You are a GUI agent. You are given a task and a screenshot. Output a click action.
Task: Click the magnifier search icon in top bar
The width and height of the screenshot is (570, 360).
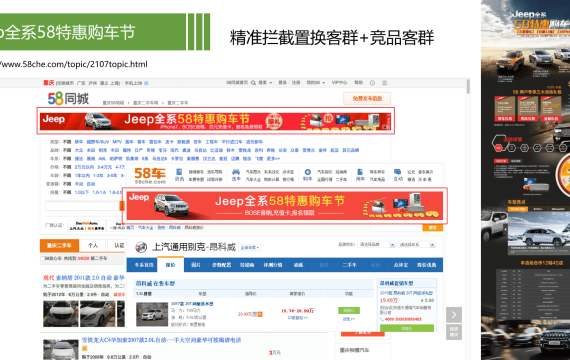click(253, 83)
